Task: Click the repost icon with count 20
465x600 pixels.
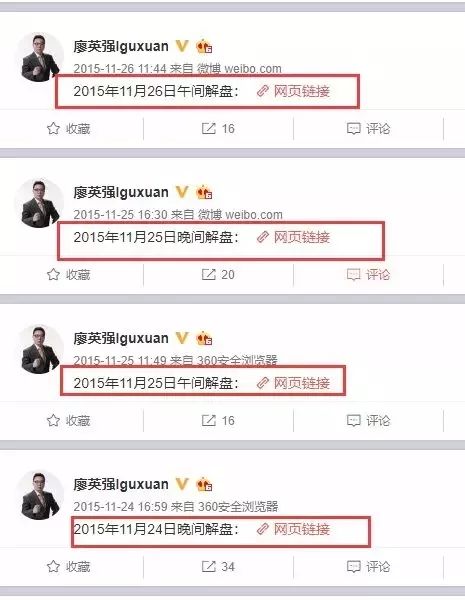Action: pyautogui.click(x=209, y=274)
